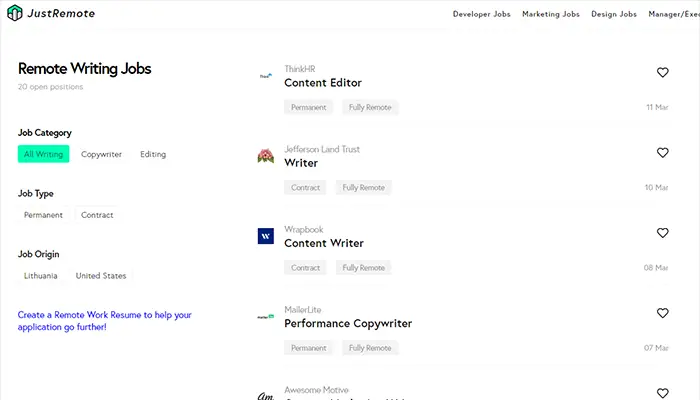Toggle the Contract job type filter
The width and height of the screenshot is (700, 400).
[x=97, y=215]
